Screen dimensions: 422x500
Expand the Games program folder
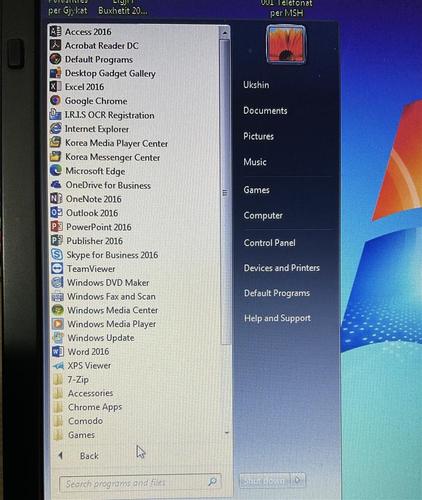[x=74, y=435]
